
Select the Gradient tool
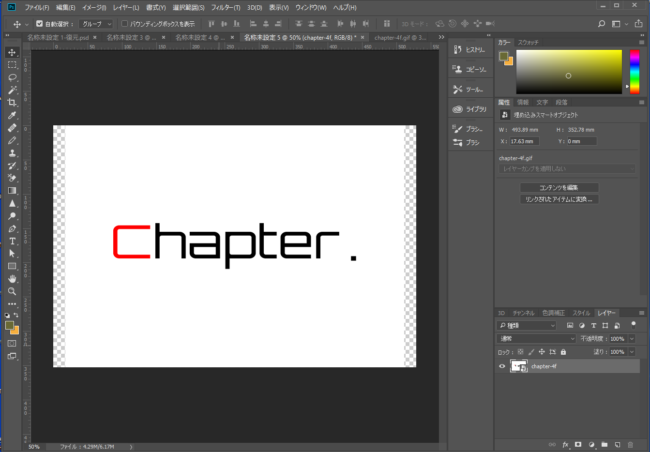12,191
